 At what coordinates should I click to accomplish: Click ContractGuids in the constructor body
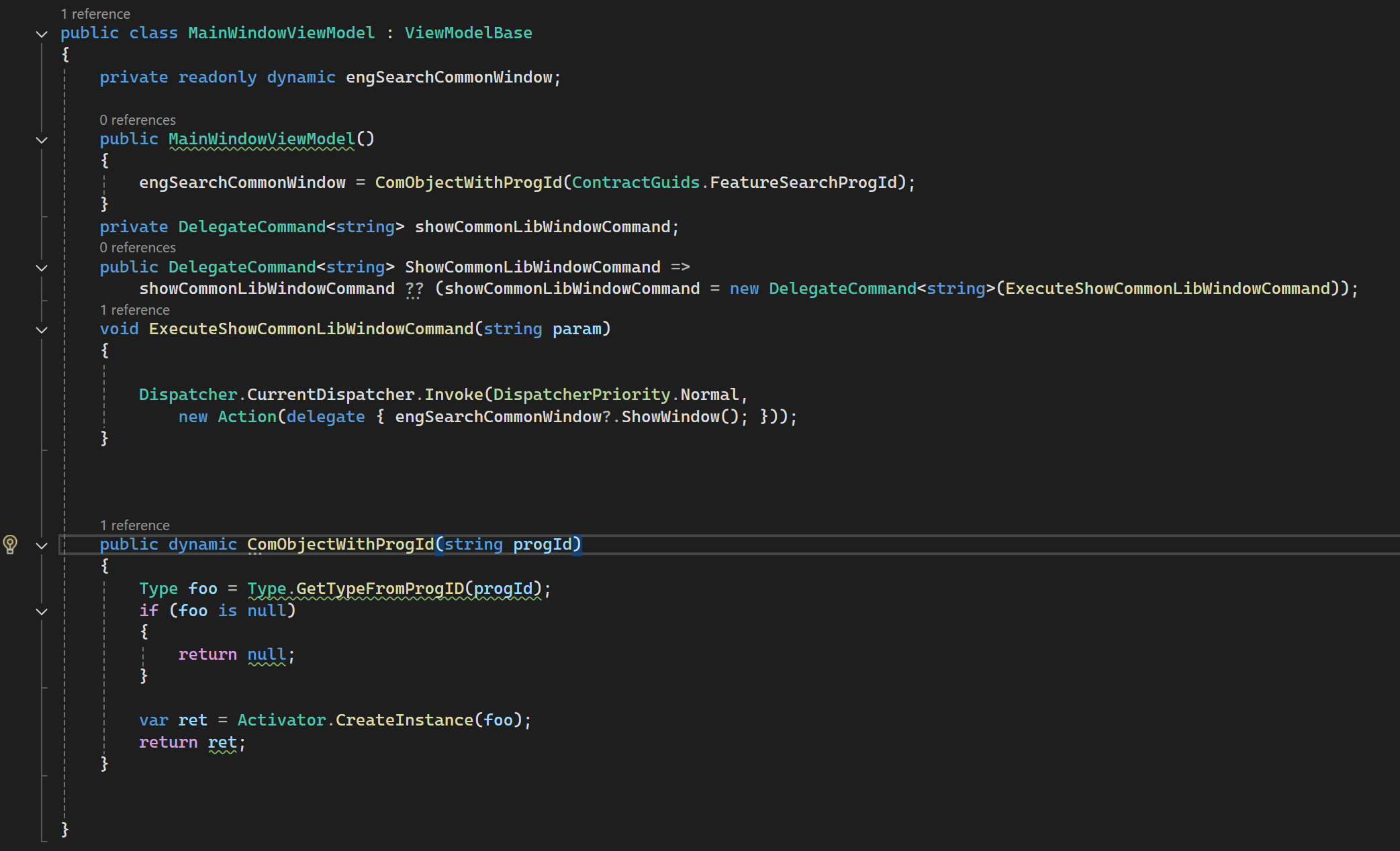tap(635, 183)
